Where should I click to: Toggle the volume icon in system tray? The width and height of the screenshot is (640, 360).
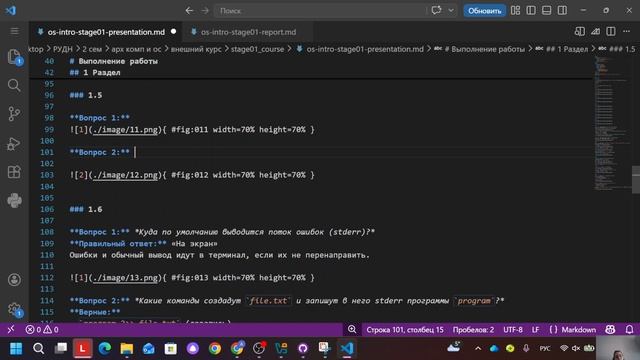(x=576, y=348)
